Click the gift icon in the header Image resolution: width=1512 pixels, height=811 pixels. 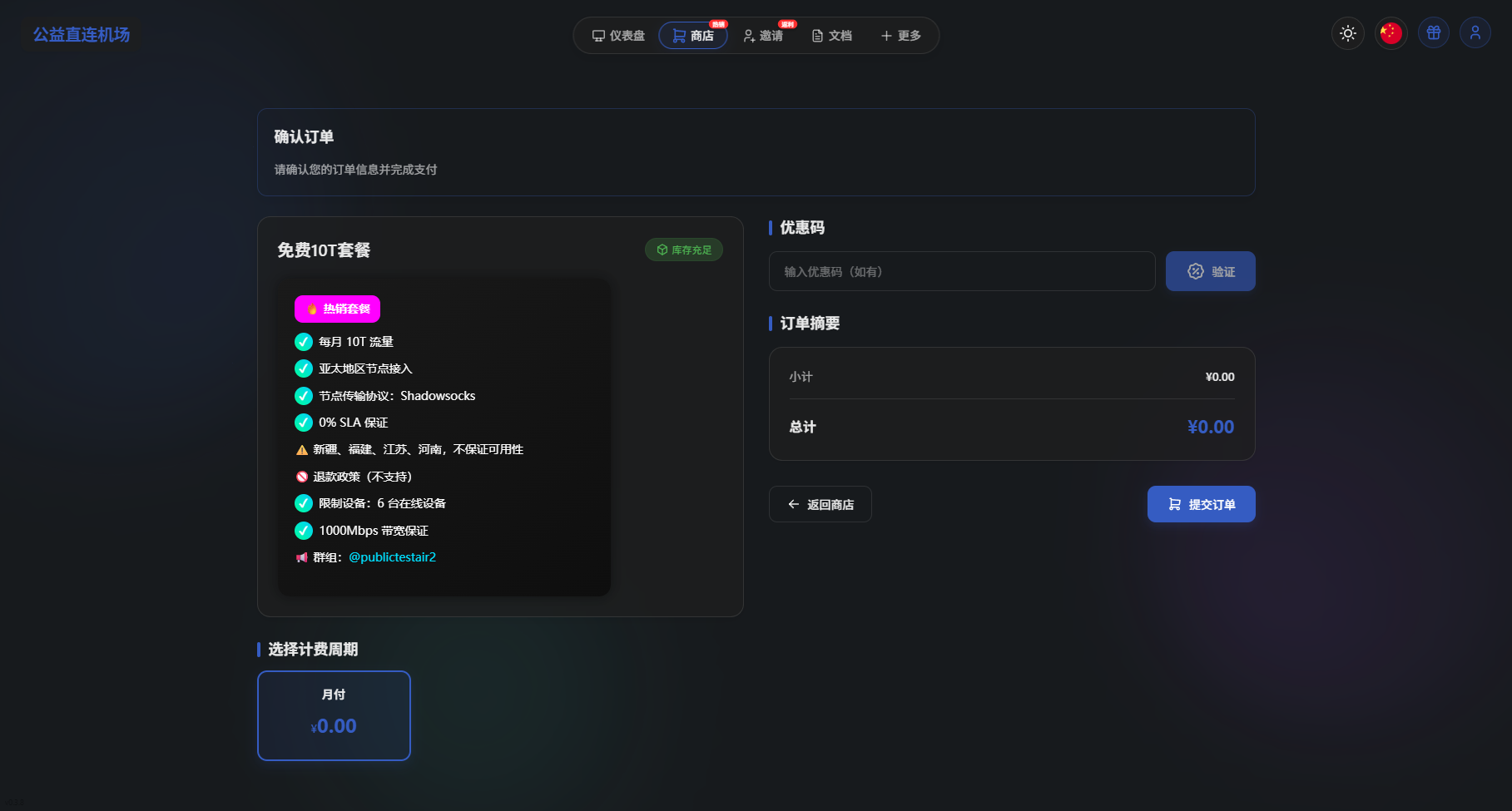pyautogui.click(x=1433, y=32)
